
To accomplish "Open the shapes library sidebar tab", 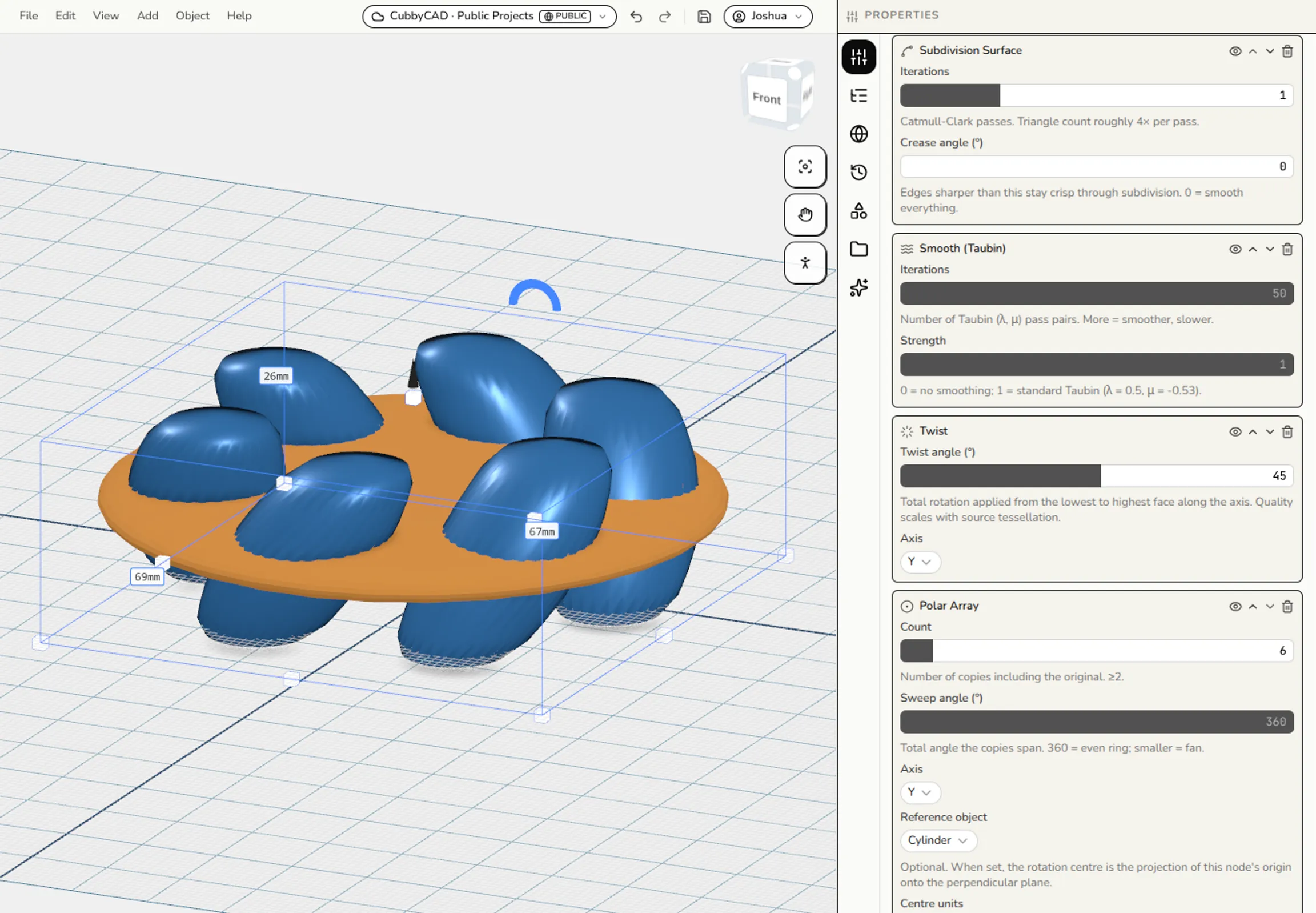I will pyautogui.click(x=858, y=211).
